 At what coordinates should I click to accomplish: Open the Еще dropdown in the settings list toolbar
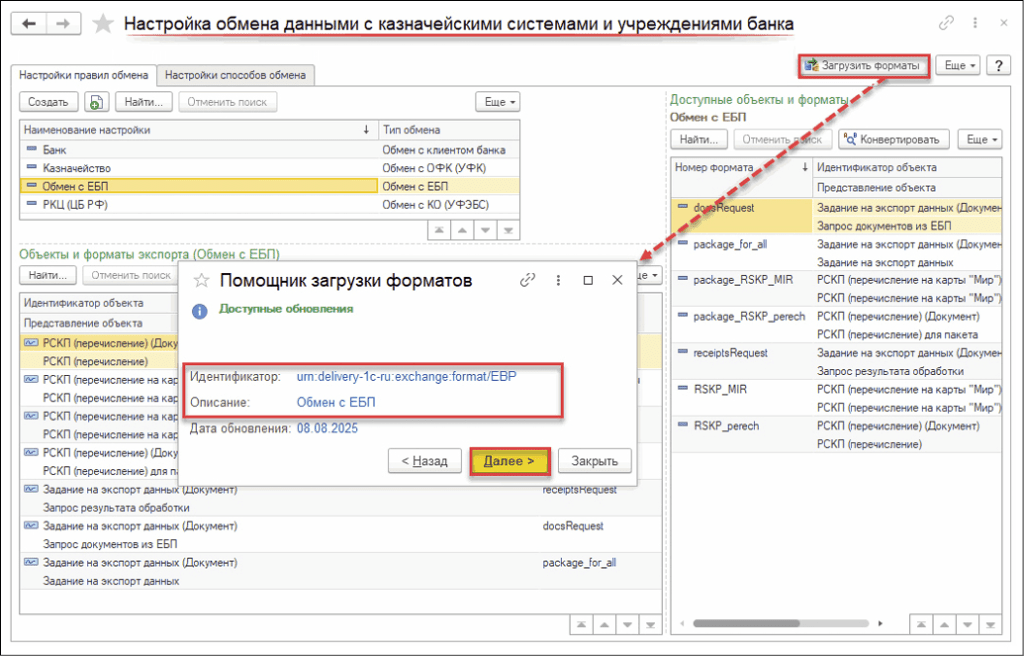coord(497,102)
